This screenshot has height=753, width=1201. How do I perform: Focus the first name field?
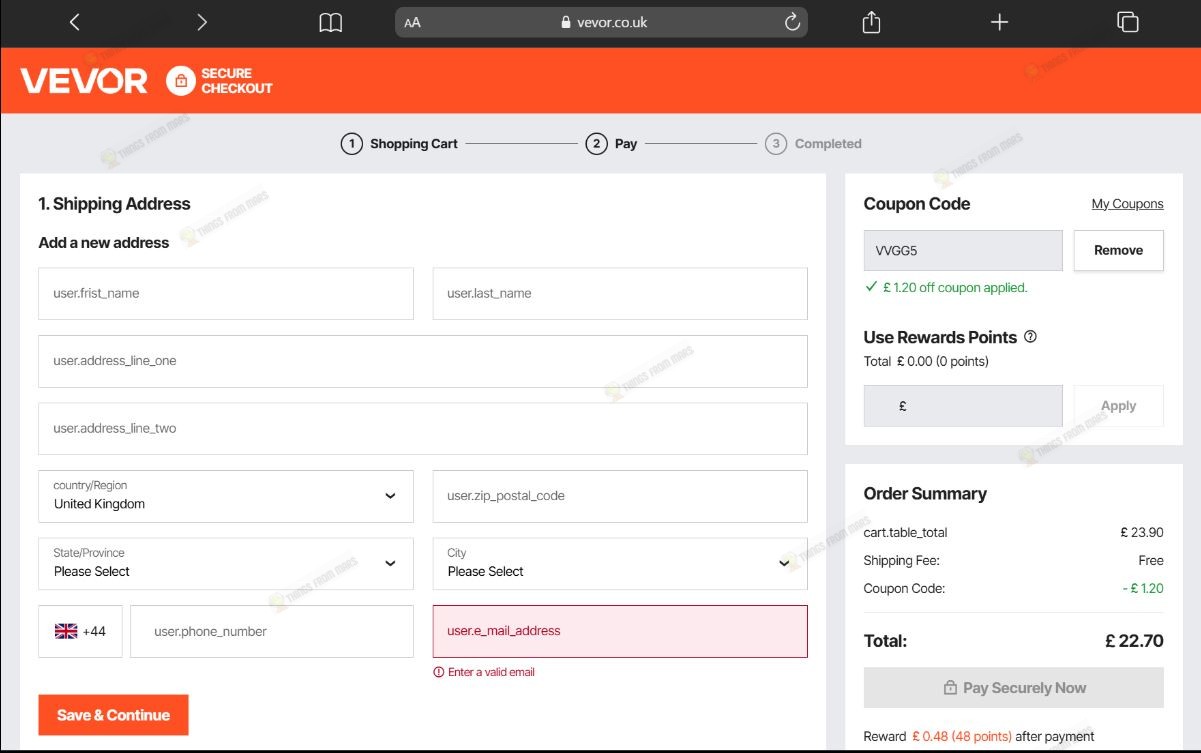coord(226,293)
